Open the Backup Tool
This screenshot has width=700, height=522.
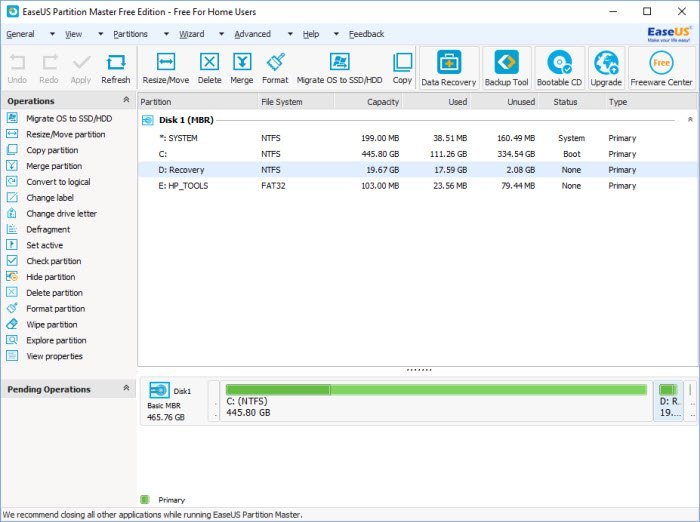tap(506, 68)
